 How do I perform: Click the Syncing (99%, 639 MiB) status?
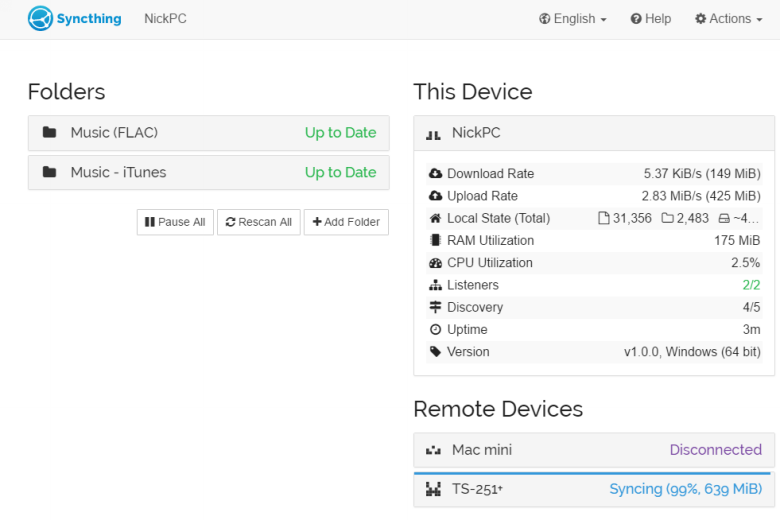tap(685, 489)
